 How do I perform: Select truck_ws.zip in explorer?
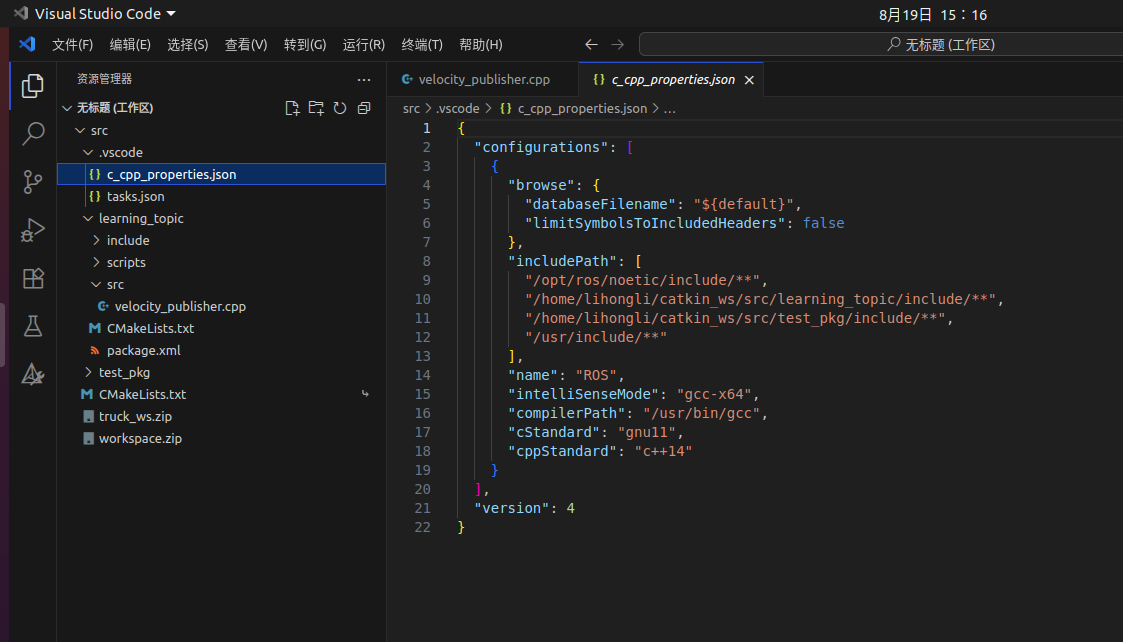[221, 416]
